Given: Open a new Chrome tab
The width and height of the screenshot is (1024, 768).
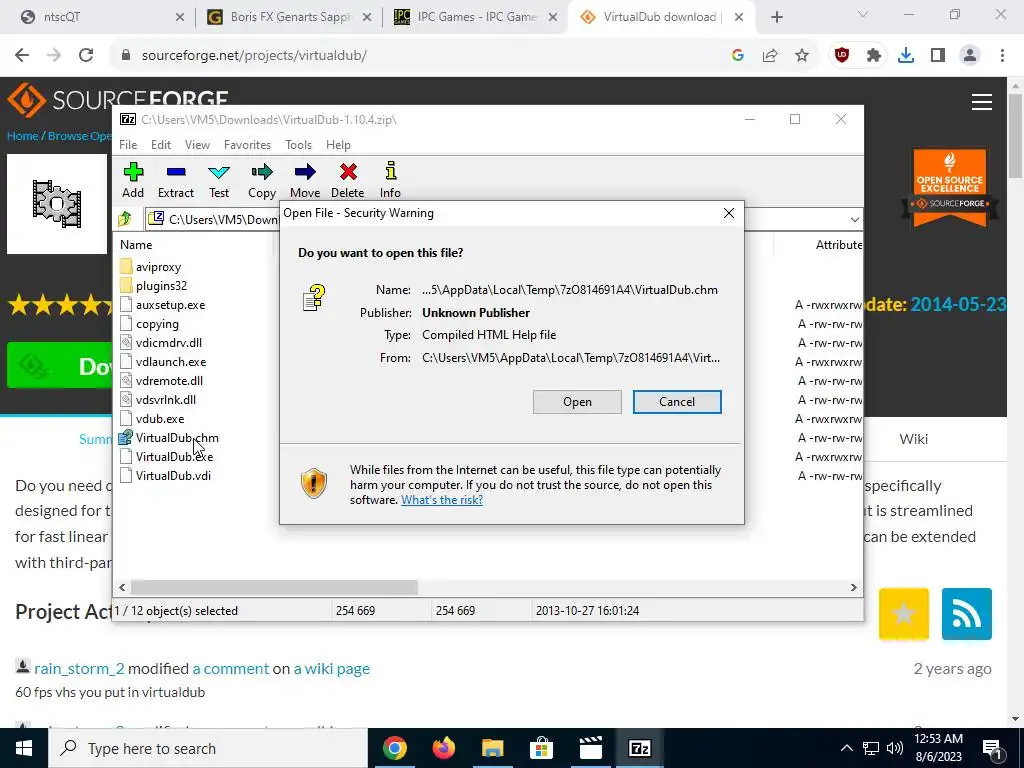Looking at the screenshot, I should pos(776,17).
